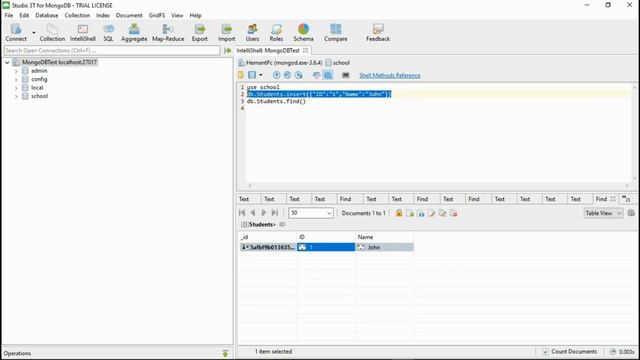Image resolution: width=640 pixels, height=360 pixels.
Task: Expand the local database node
Action: tap(16, 88)
